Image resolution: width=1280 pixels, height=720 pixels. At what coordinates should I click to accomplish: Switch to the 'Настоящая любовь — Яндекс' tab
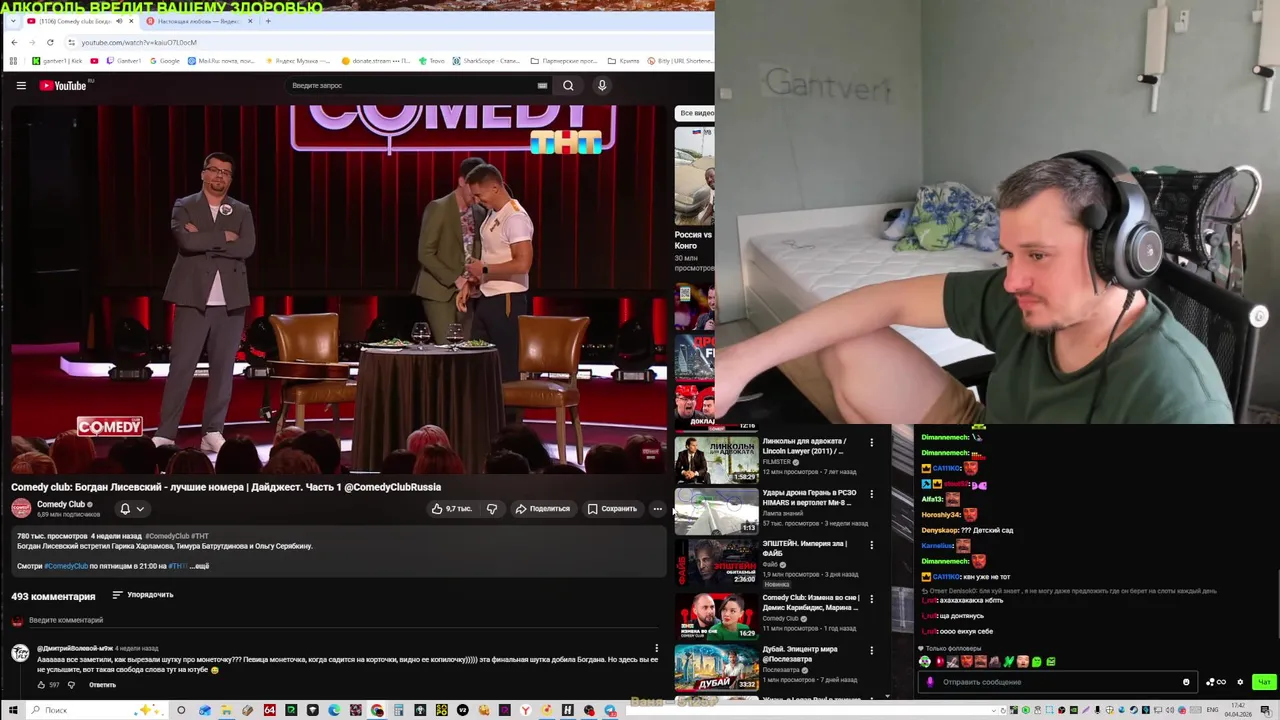198,21
